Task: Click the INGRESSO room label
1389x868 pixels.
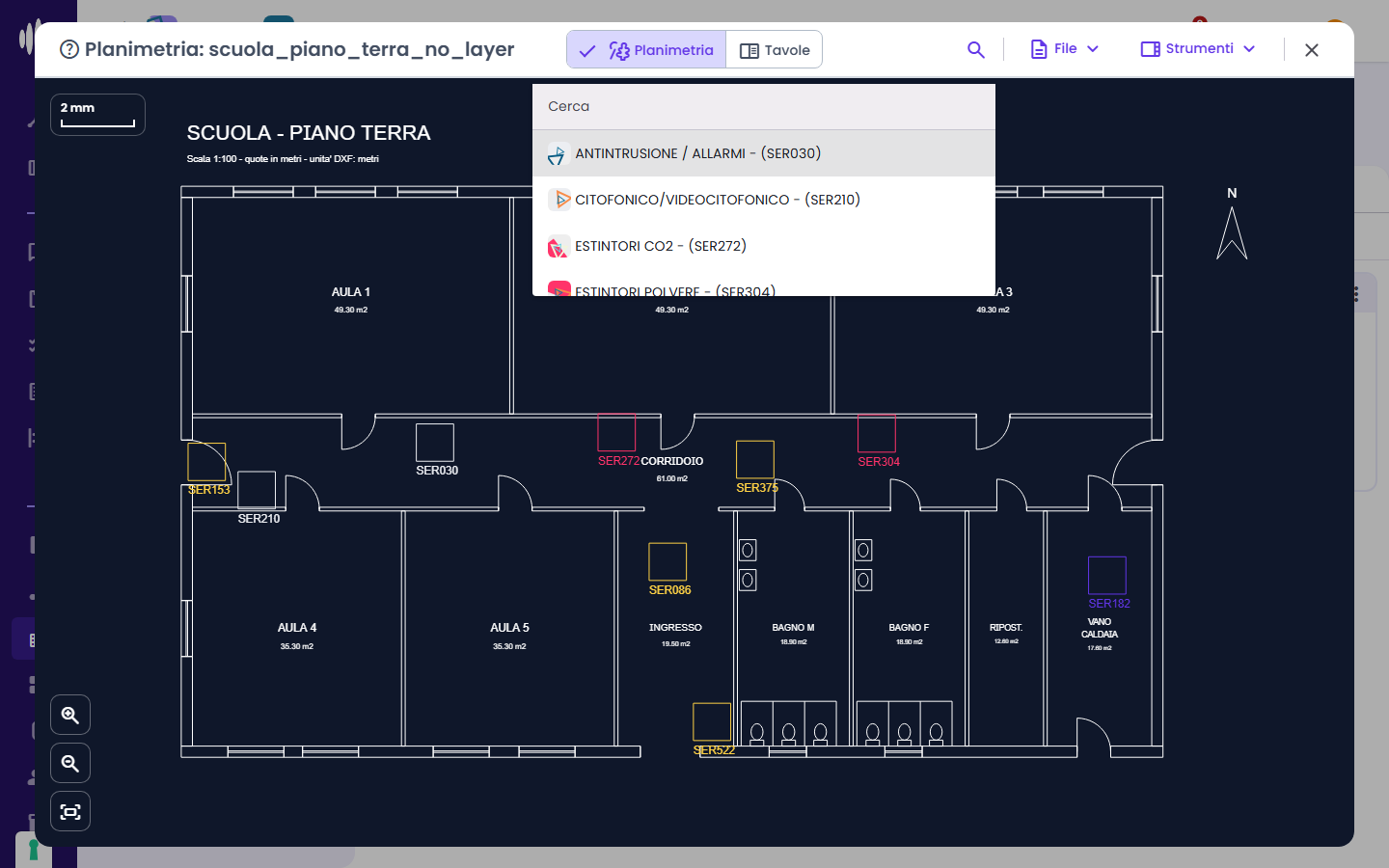Action: (x=675, y=628)
